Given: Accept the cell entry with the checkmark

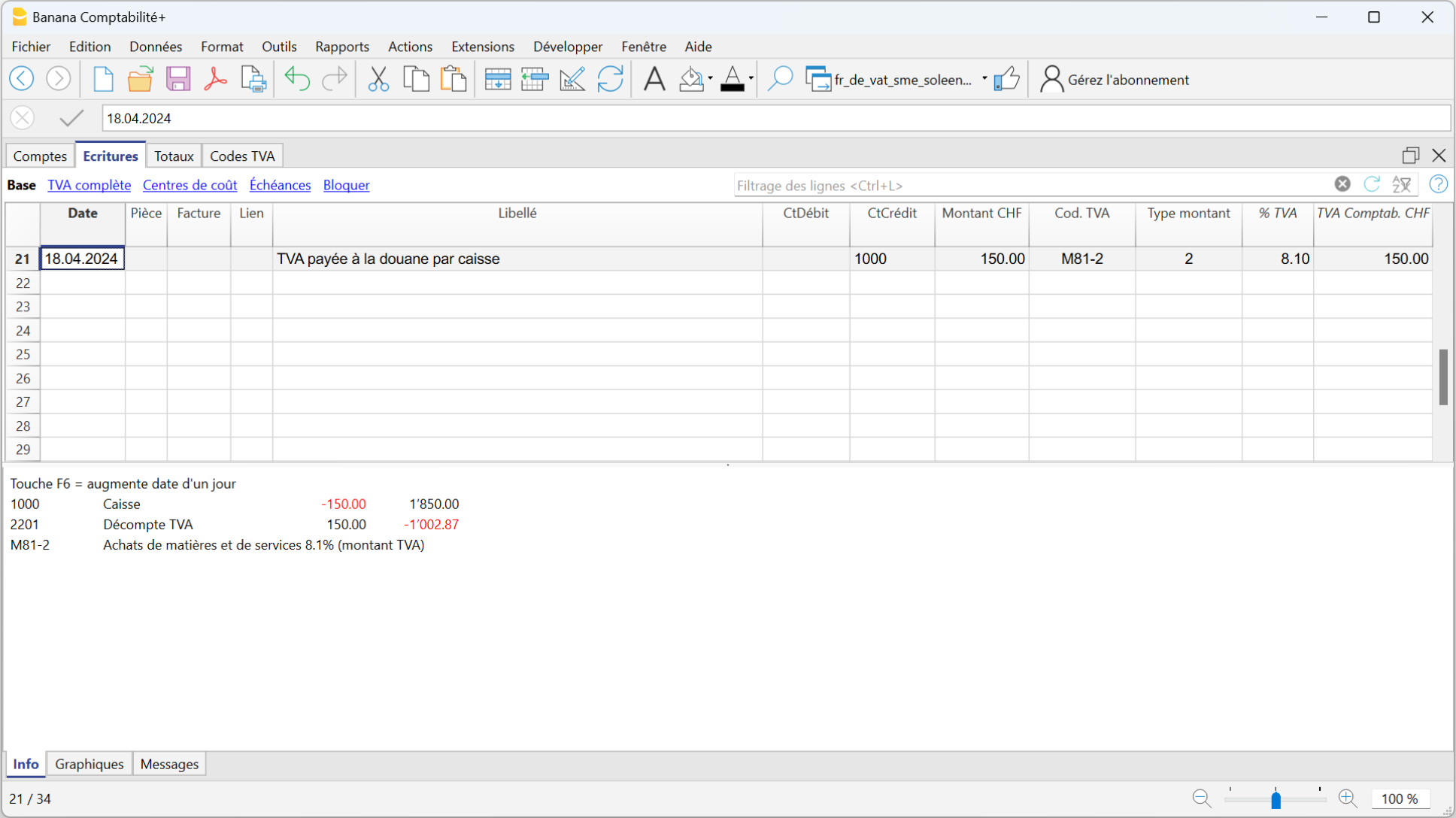Looking at the screenshot, I should (71, 118).
